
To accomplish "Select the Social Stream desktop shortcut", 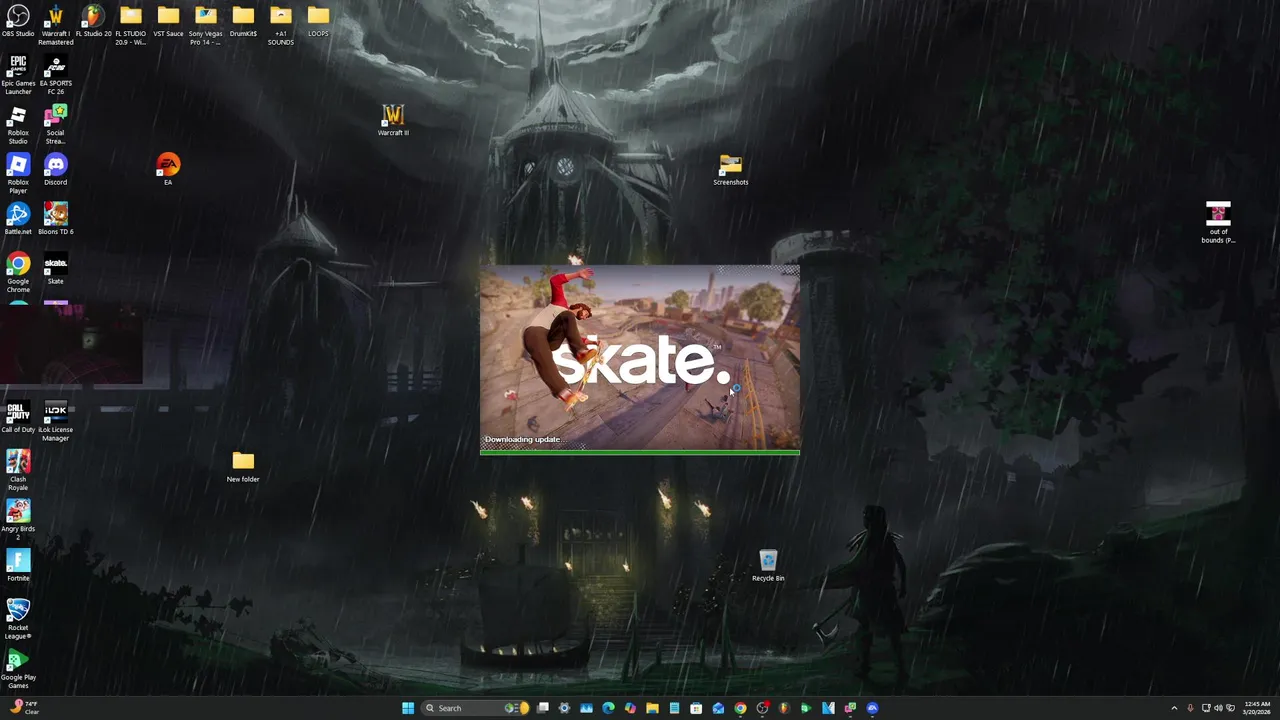I will coord(55,125).
